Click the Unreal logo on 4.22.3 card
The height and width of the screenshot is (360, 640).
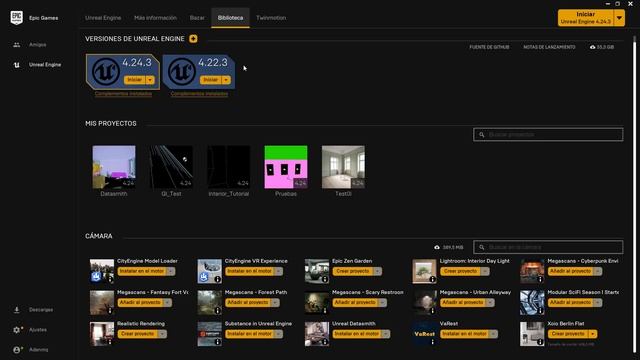[x=182, y=71]
